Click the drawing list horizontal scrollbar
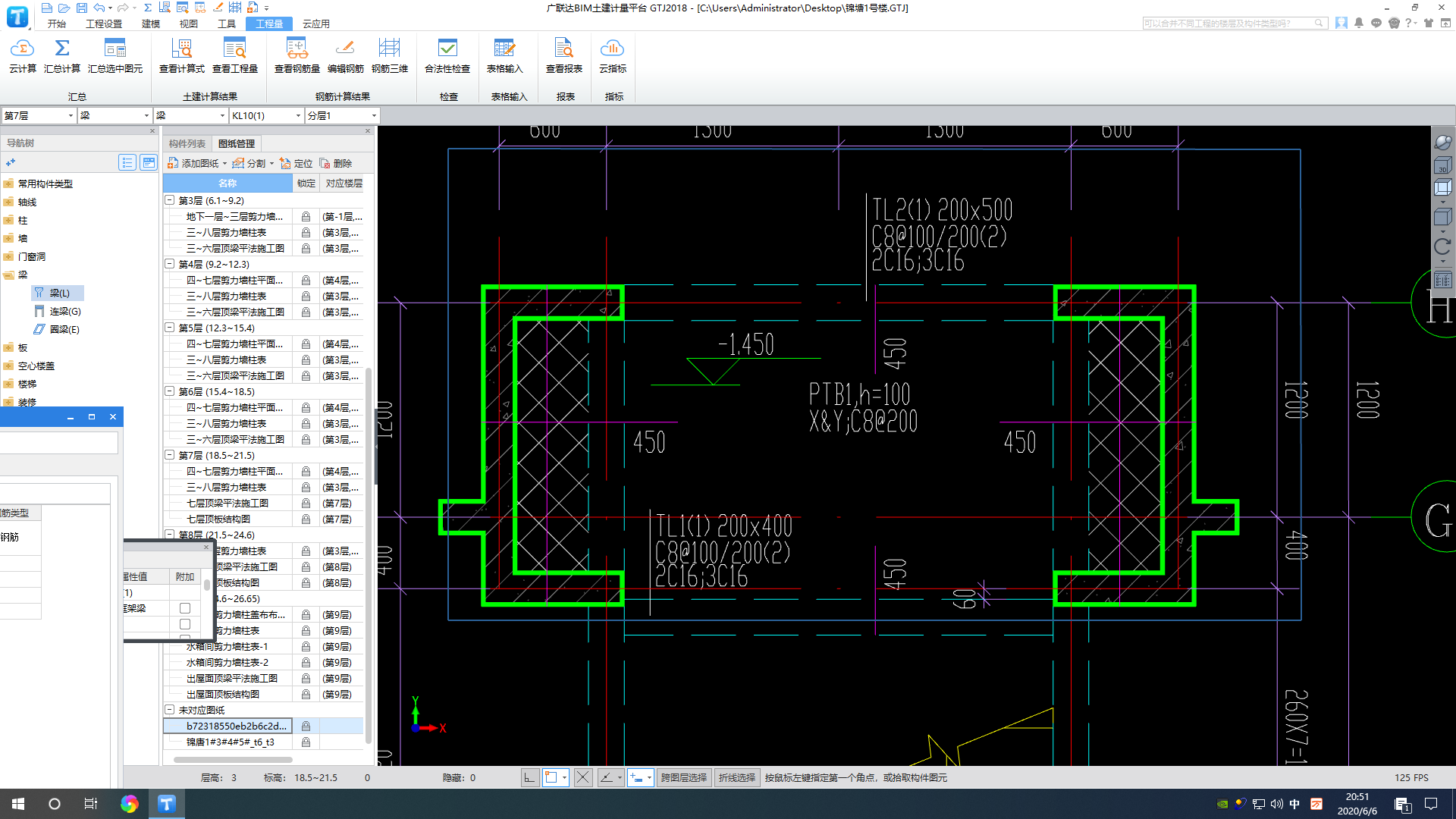1456x819 pixels. pyautogui.click(x=233, y=759)
